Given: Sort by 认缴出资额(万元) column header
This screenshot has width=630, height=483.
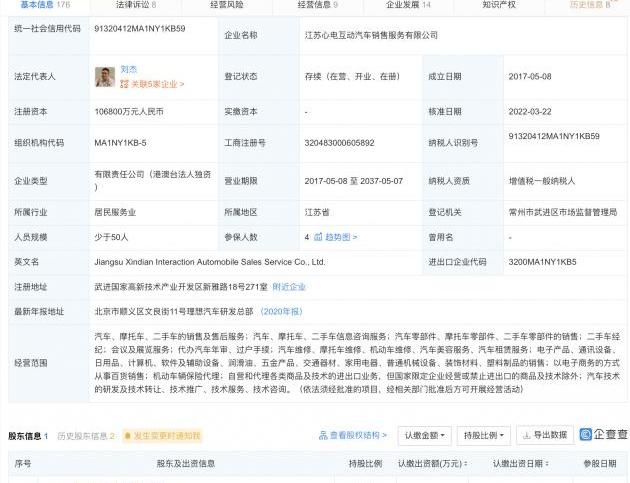Looking at the screenshot, I should point(432,464).
